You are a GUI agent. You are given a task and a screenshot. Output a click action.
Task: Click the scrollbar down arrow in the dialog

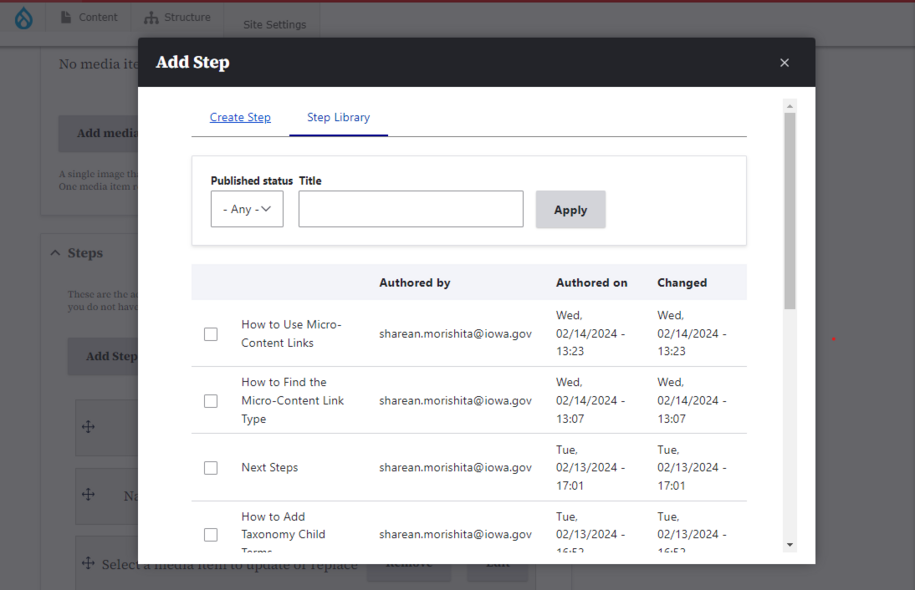click(790, 545)
